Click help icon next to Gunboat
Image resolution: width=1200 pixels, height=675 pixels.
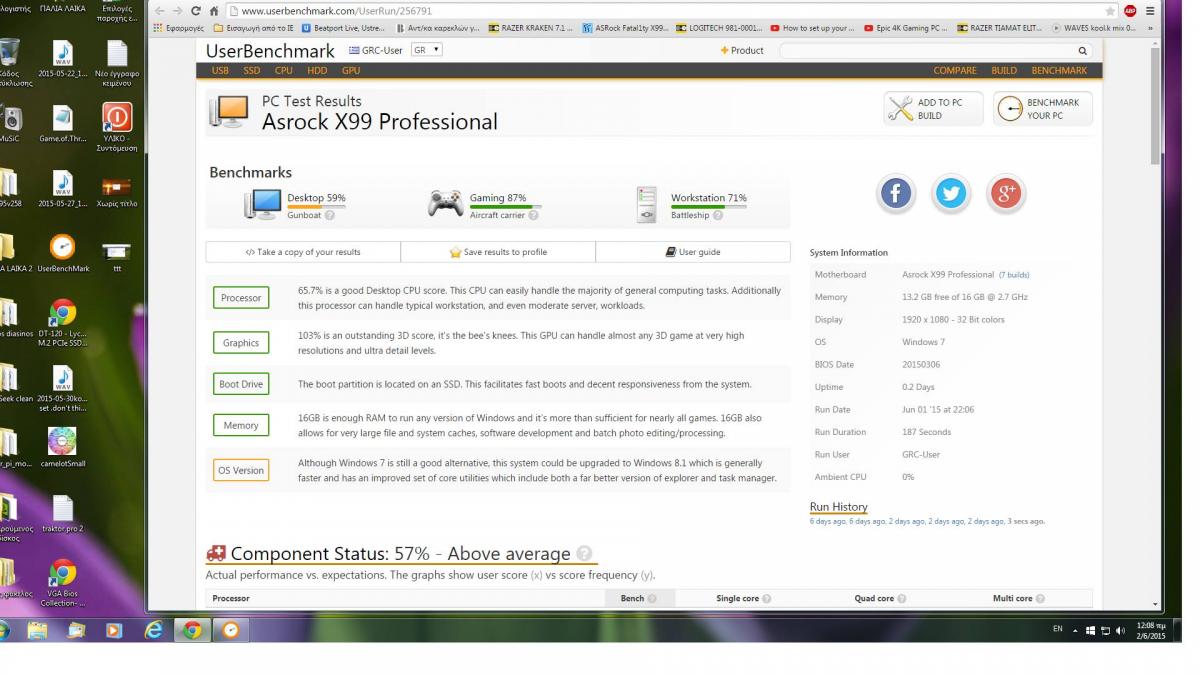coord(330,215)
